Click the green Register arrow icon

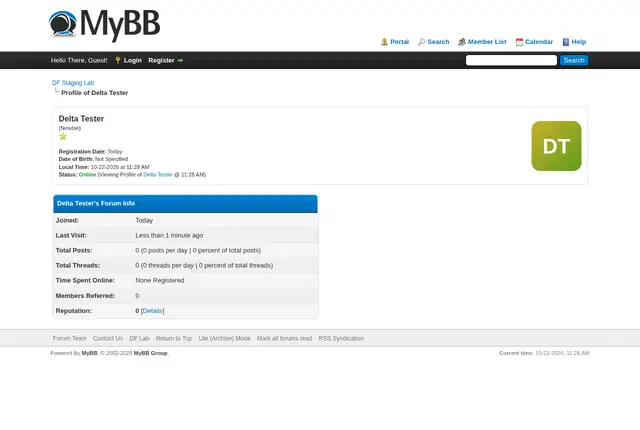pyautogui.click(x=180, y=60)
